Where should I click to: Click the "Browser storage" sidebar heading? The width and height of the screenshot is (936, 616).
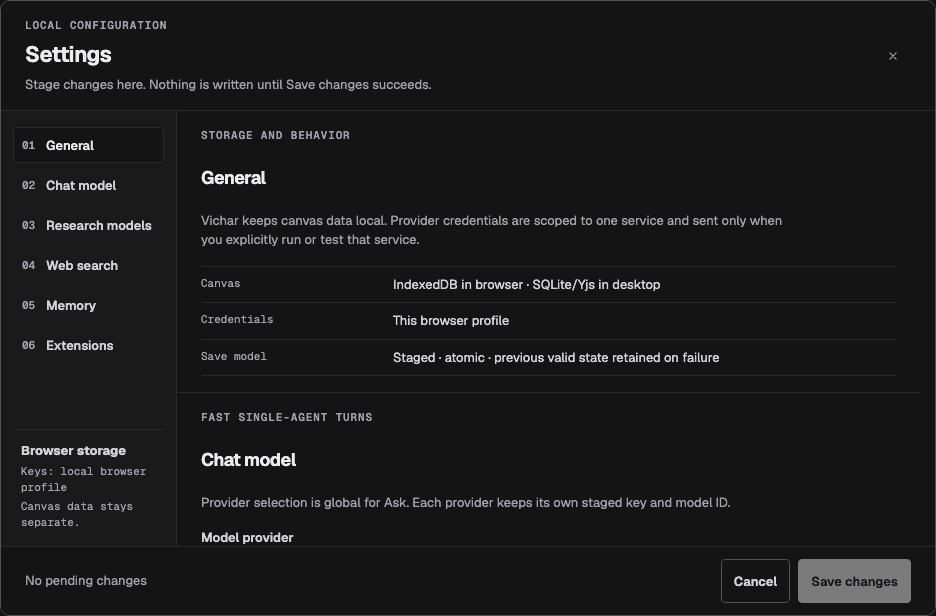tap(73, 451)
